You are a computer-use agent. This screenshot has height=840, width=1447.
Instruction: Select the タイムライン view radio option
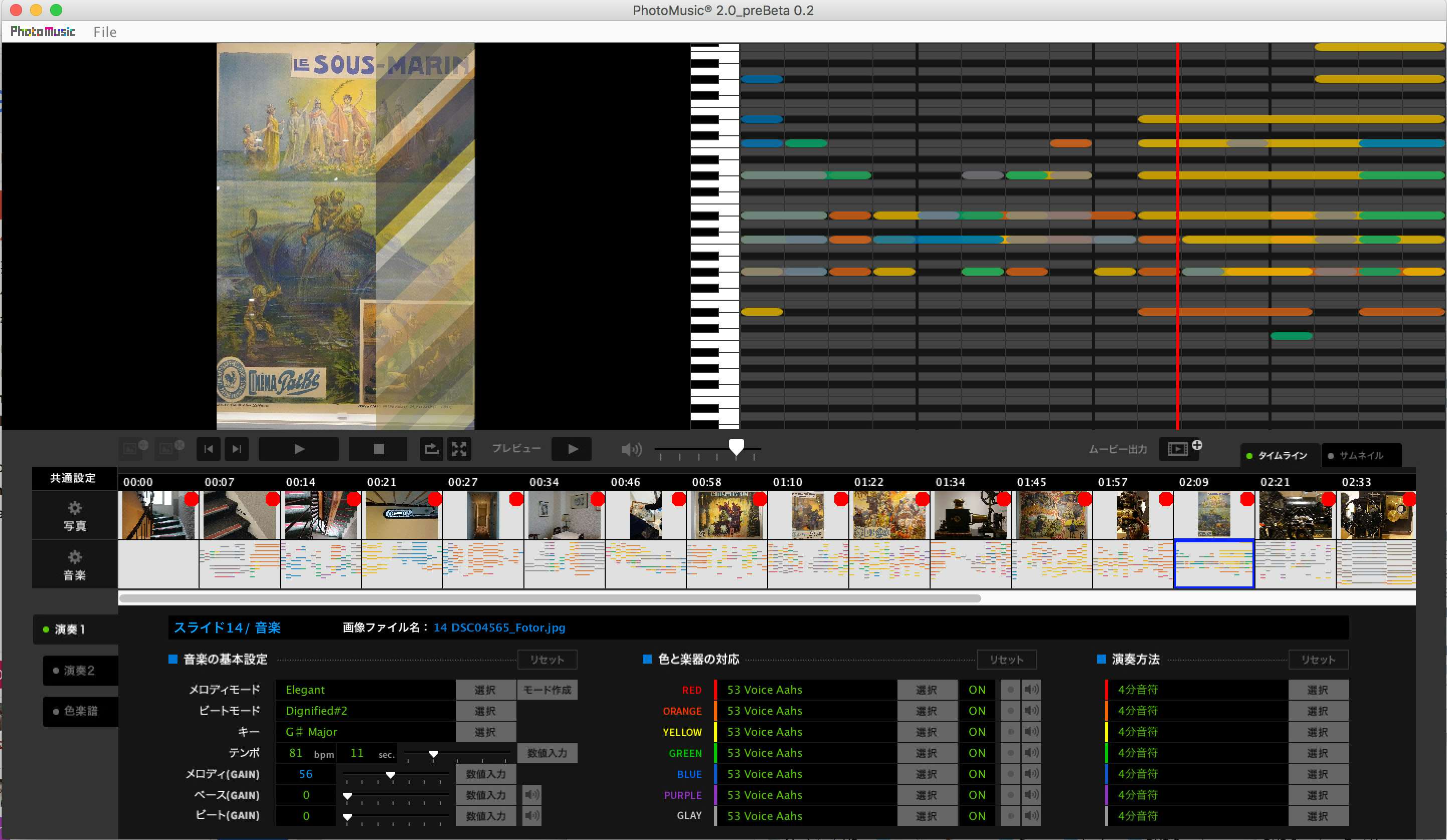(x=1277, y=455)
